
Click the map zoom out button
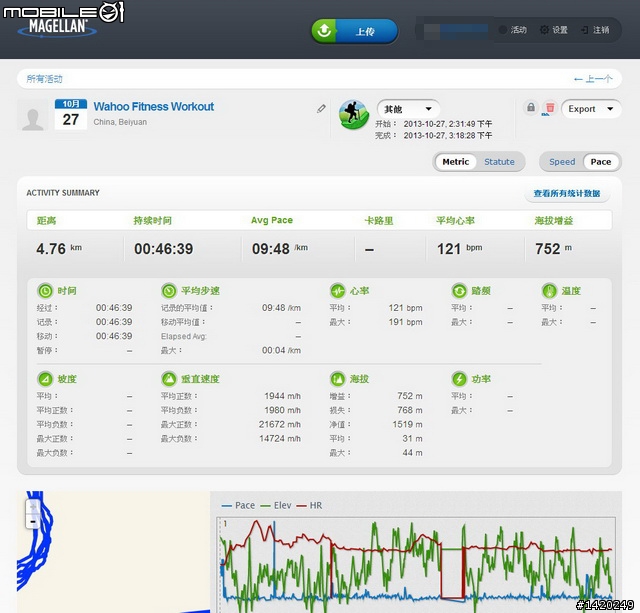[33, 522]
